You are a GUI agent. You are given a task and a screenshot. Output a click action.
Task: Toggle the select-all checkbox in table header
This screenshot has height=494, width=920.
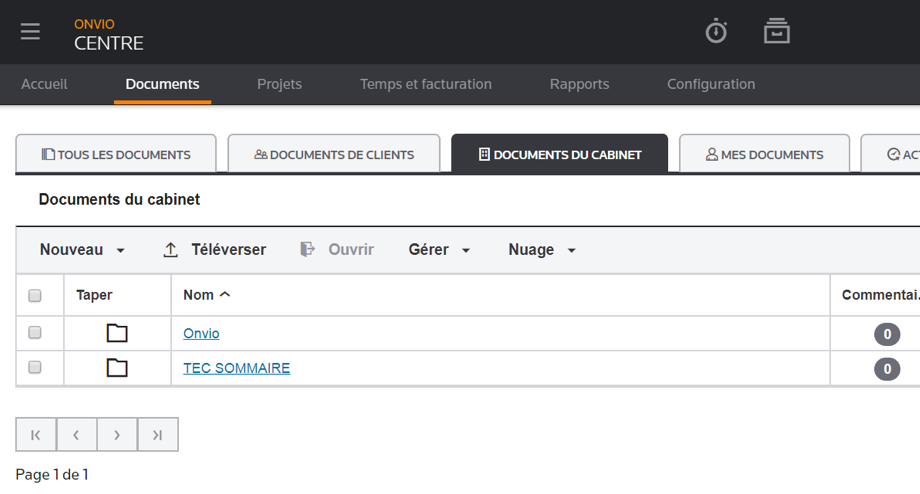35,295
